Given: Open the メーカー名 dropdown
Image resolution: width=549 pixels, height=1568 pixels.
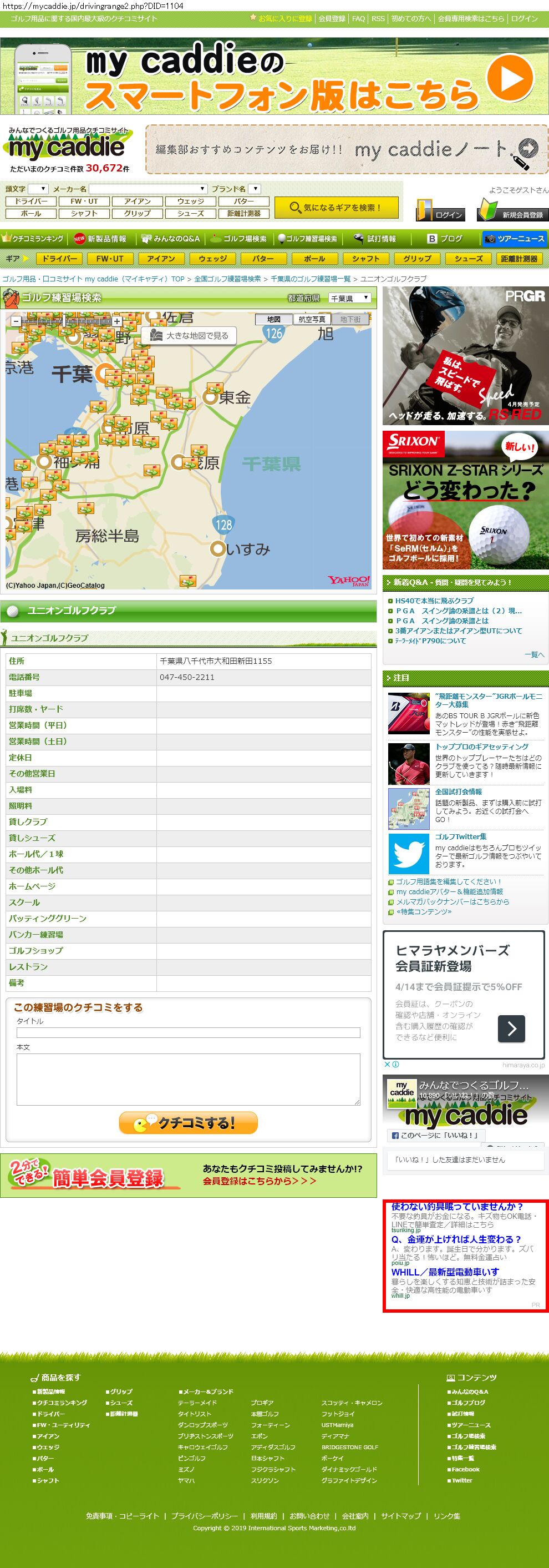Looking at the screenshot, I should [x=148, y=189].
